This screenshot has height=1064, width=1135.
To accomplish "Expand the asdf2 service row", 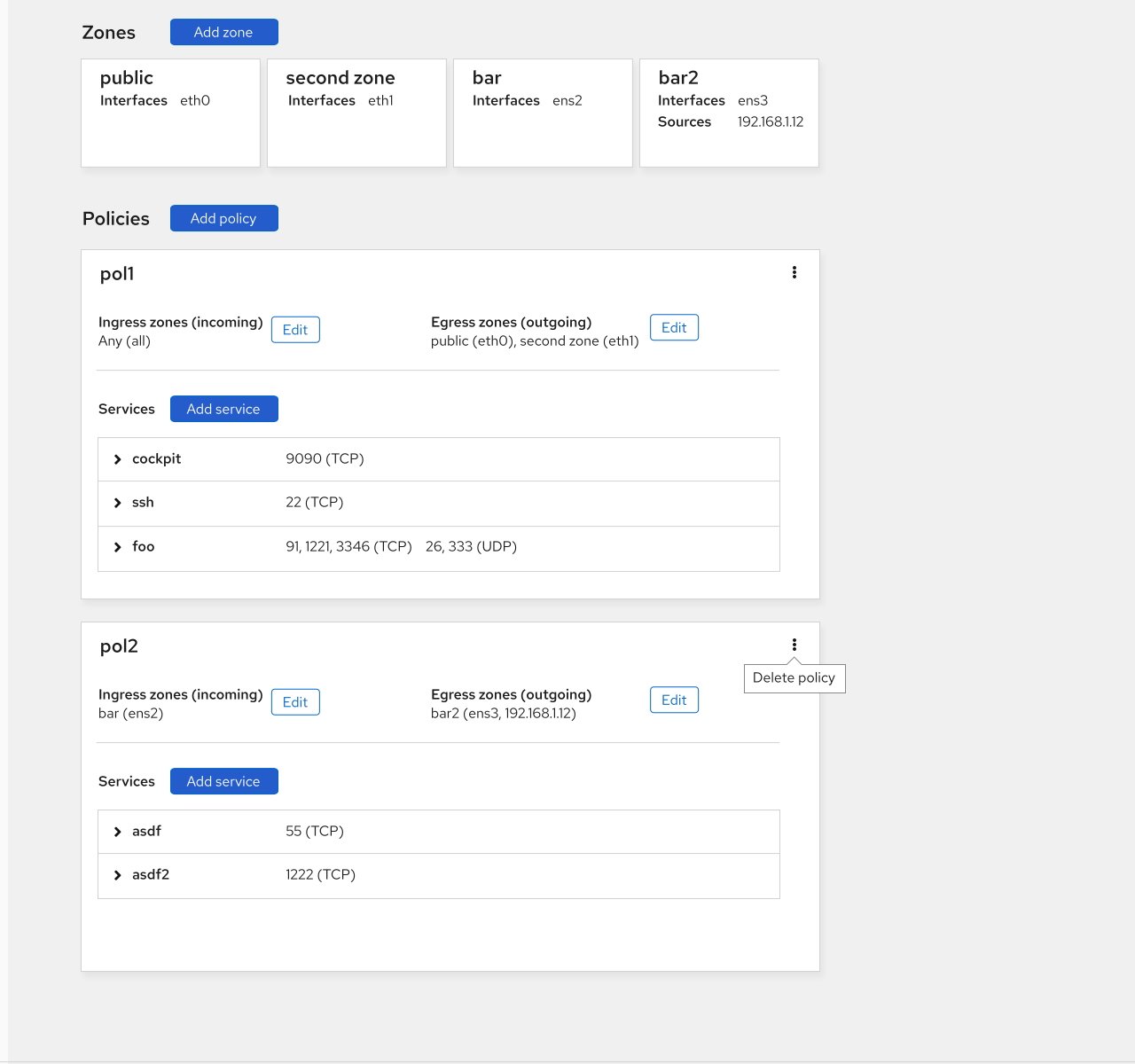I will tap(117, 875).
